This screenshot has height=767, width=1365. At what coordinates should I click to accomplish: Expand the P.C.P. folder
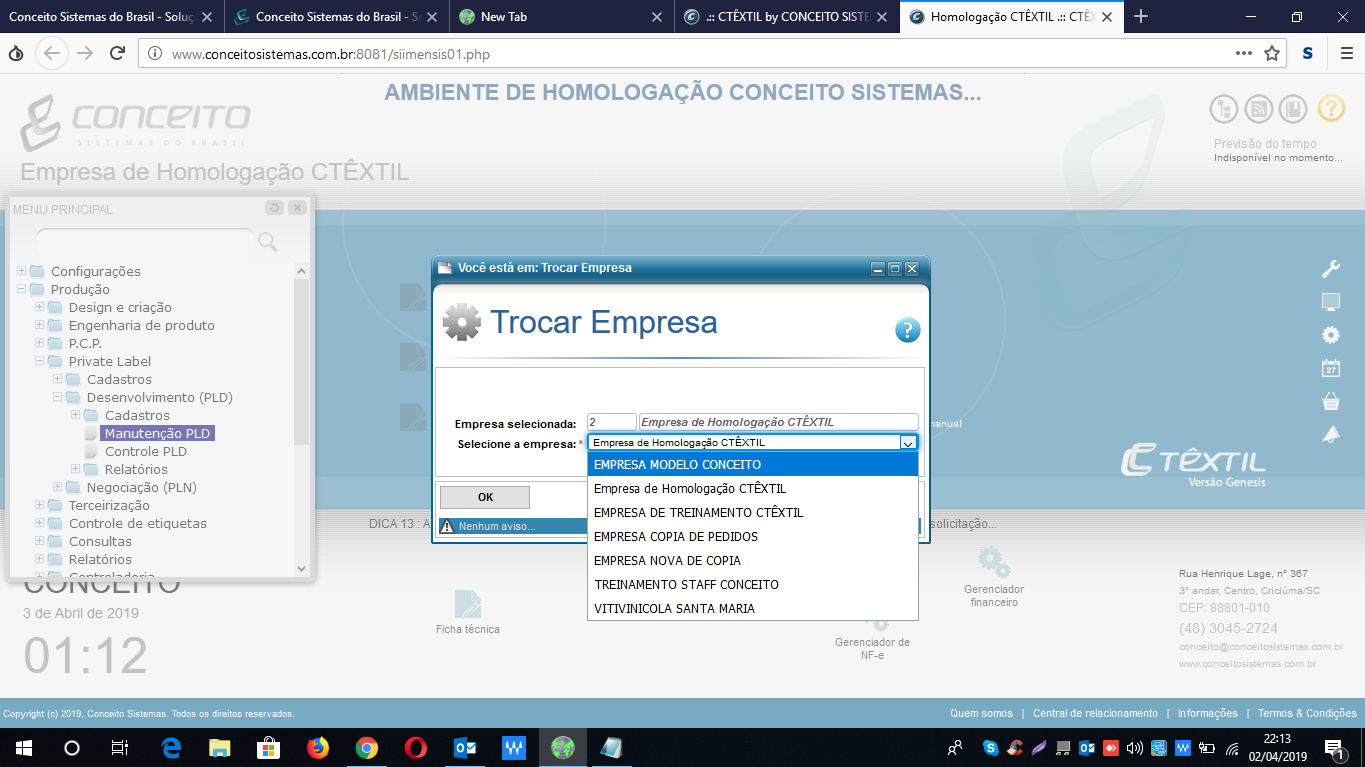(40, 343)
